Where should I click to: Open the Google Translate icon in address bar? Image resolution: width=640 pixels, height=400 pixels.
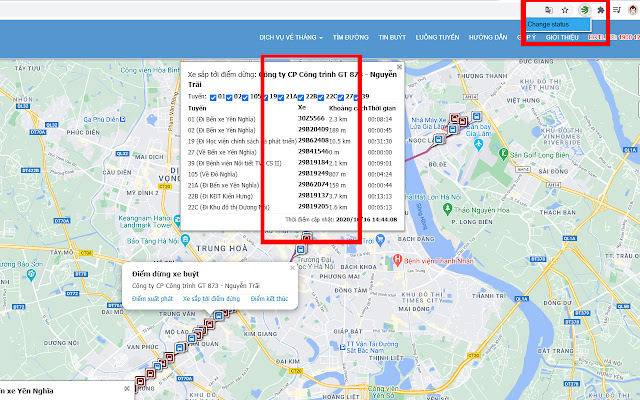coord(549,10)
